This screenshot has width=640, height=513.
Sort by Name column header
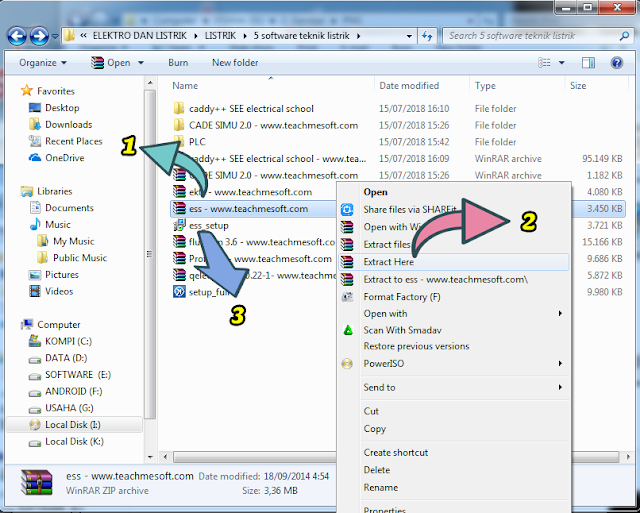[185, 86]
